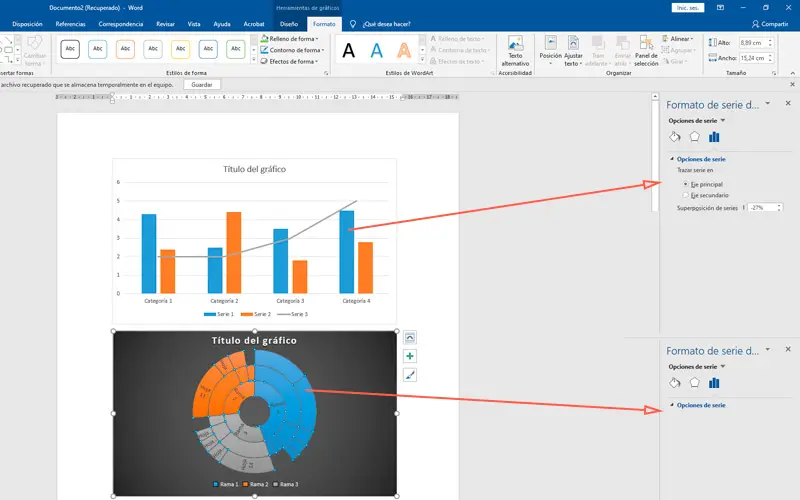Click Guardar in the recovered file bar
Screen dimensions: 800x500
pyautogui.click(x=202, y=85)
